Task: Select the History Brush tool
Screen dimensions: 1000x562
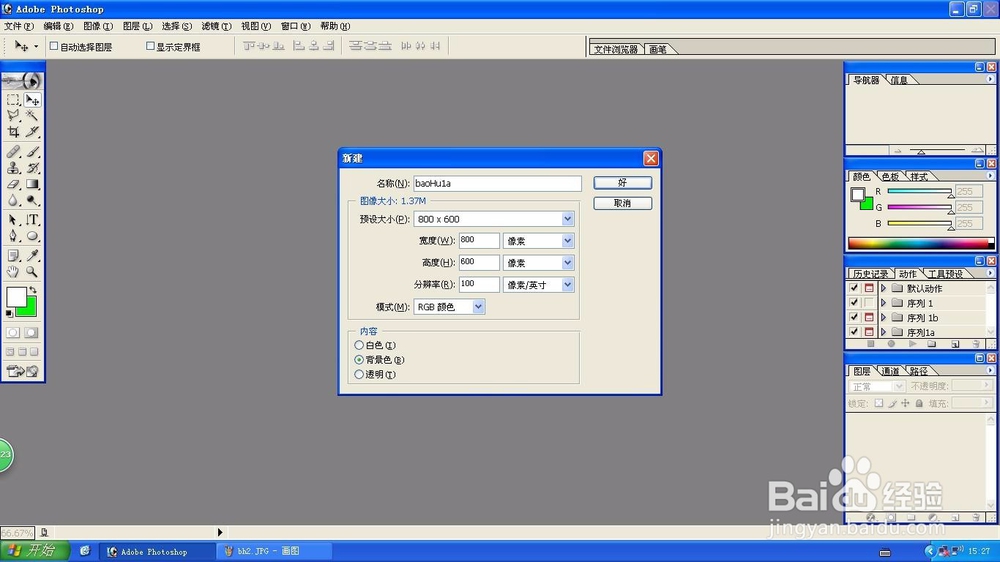Action: coord(32,168)
